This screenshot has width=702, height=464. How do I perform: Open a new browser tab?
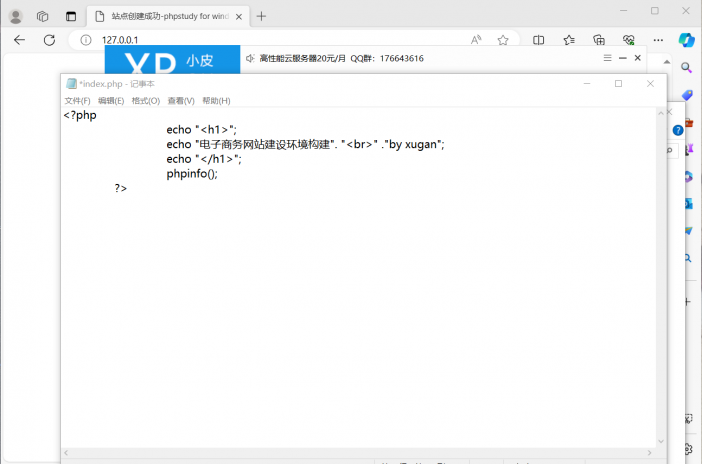[261, 17]
